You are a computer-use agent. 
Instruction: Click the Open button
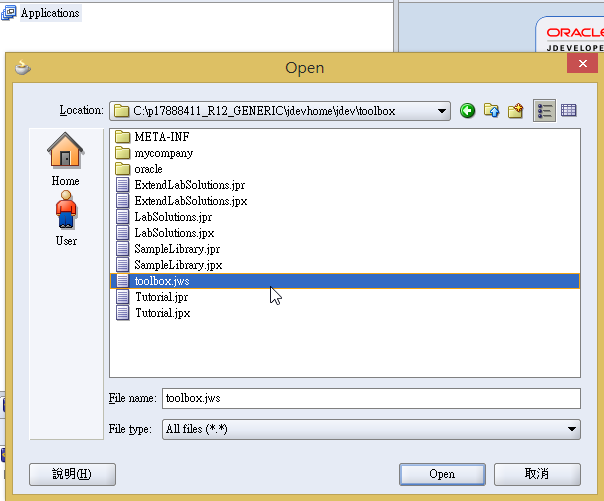coord(442,474)
